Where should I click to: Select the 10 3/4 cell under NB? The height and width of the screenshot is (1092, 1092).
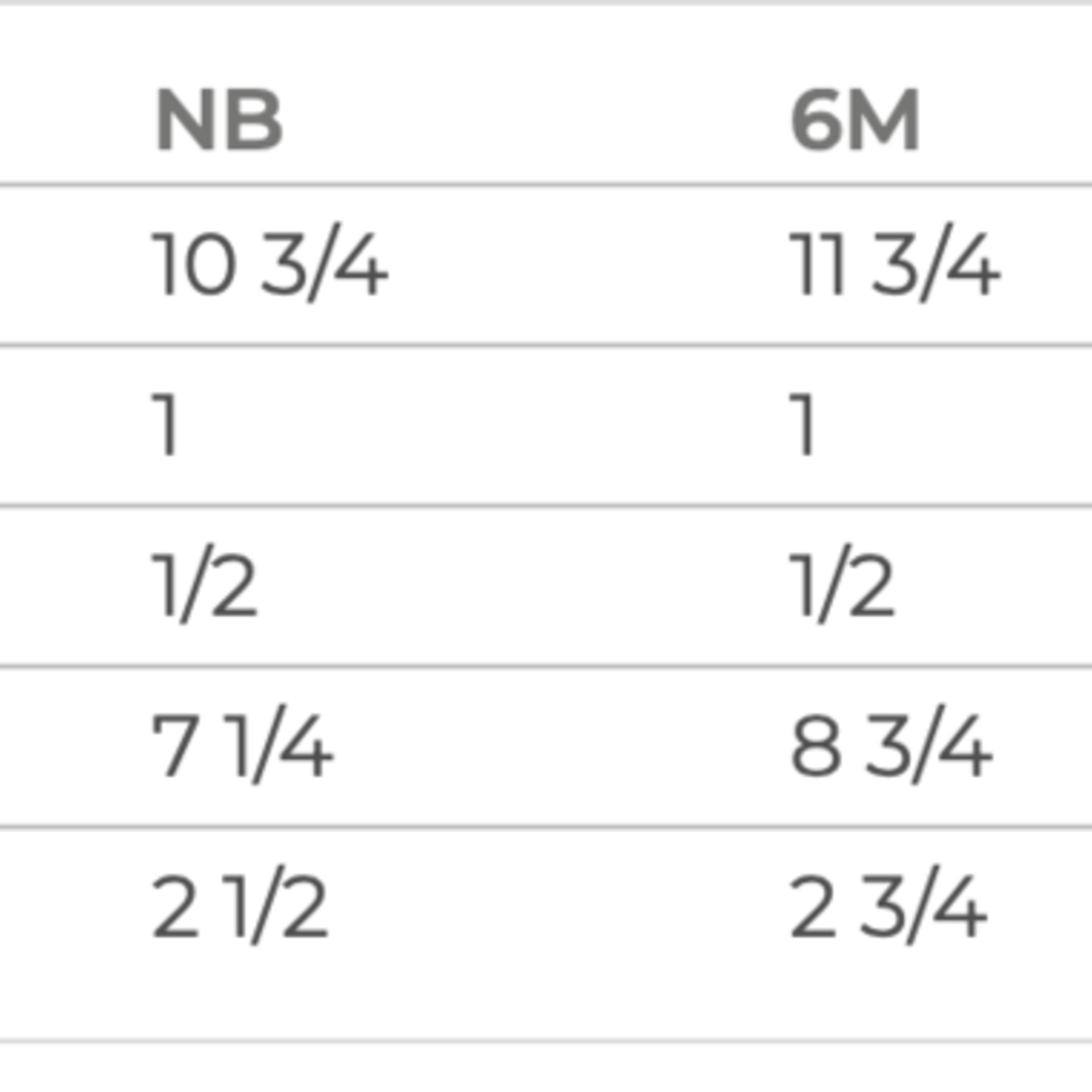click(x=270, y=264)
